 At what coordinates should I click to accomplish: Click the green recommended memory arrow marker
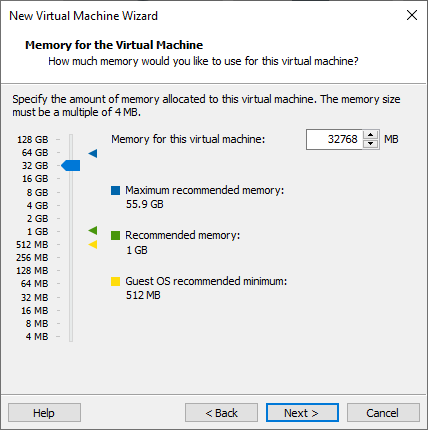(x=93, y=230)
